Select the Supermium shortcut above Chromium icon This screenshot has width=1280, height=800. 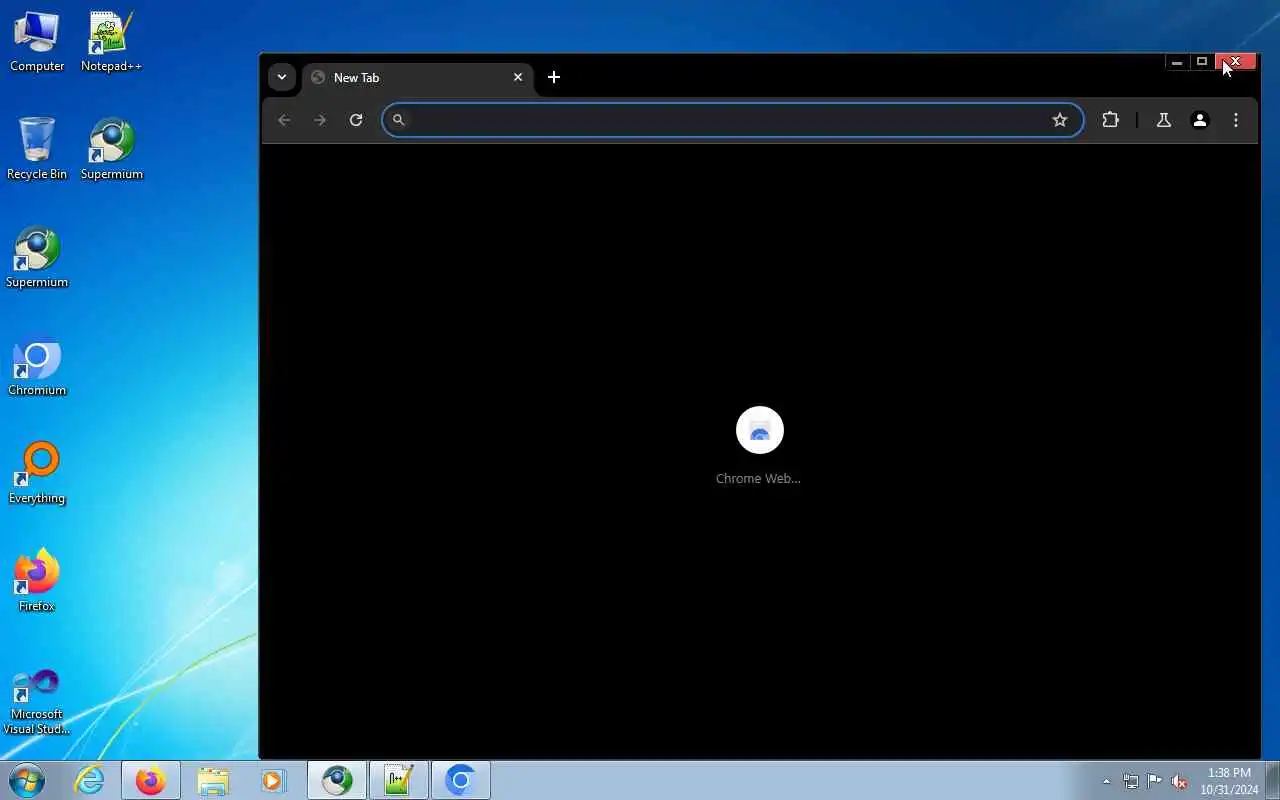37,257
